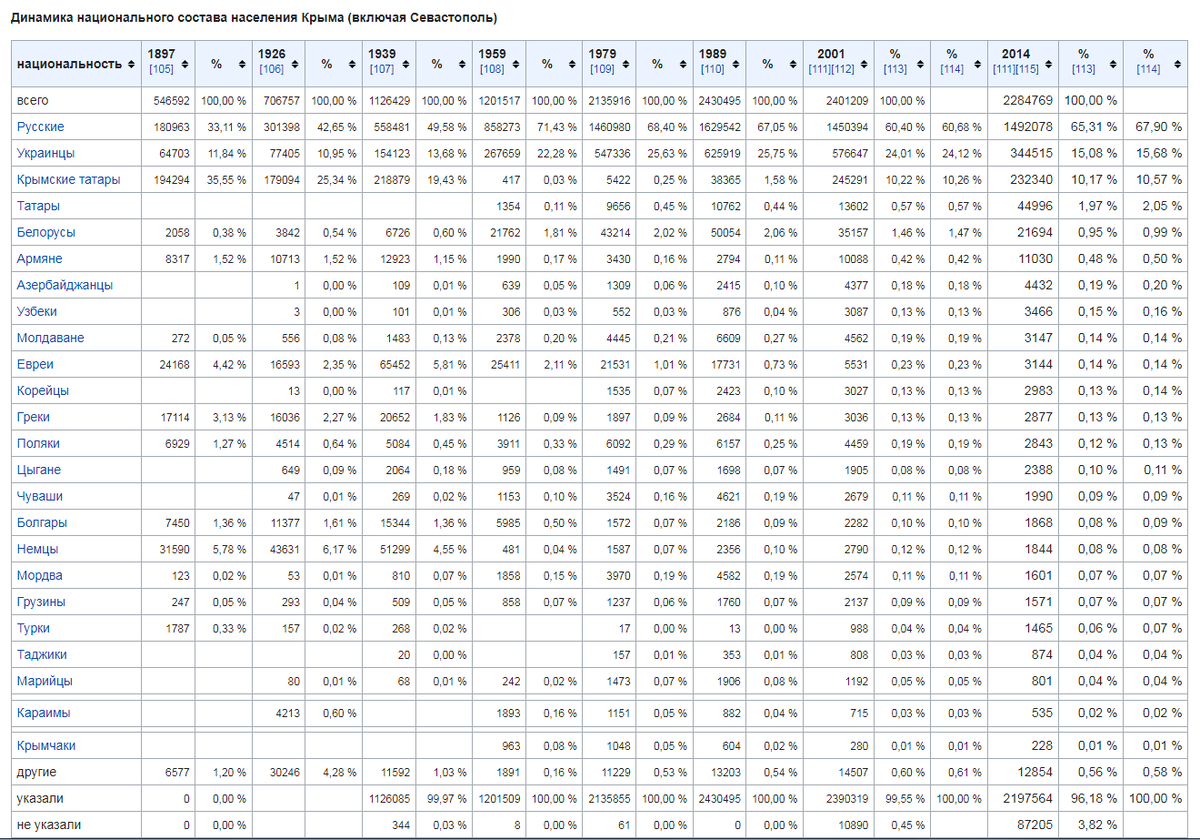Open reference [106] under 1926

(x=271, y=69)
